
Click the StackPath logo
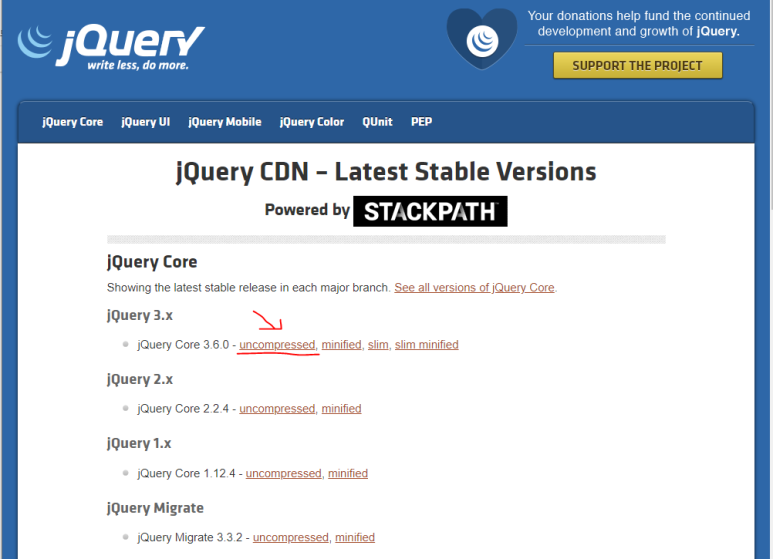[x=430, y=211]
